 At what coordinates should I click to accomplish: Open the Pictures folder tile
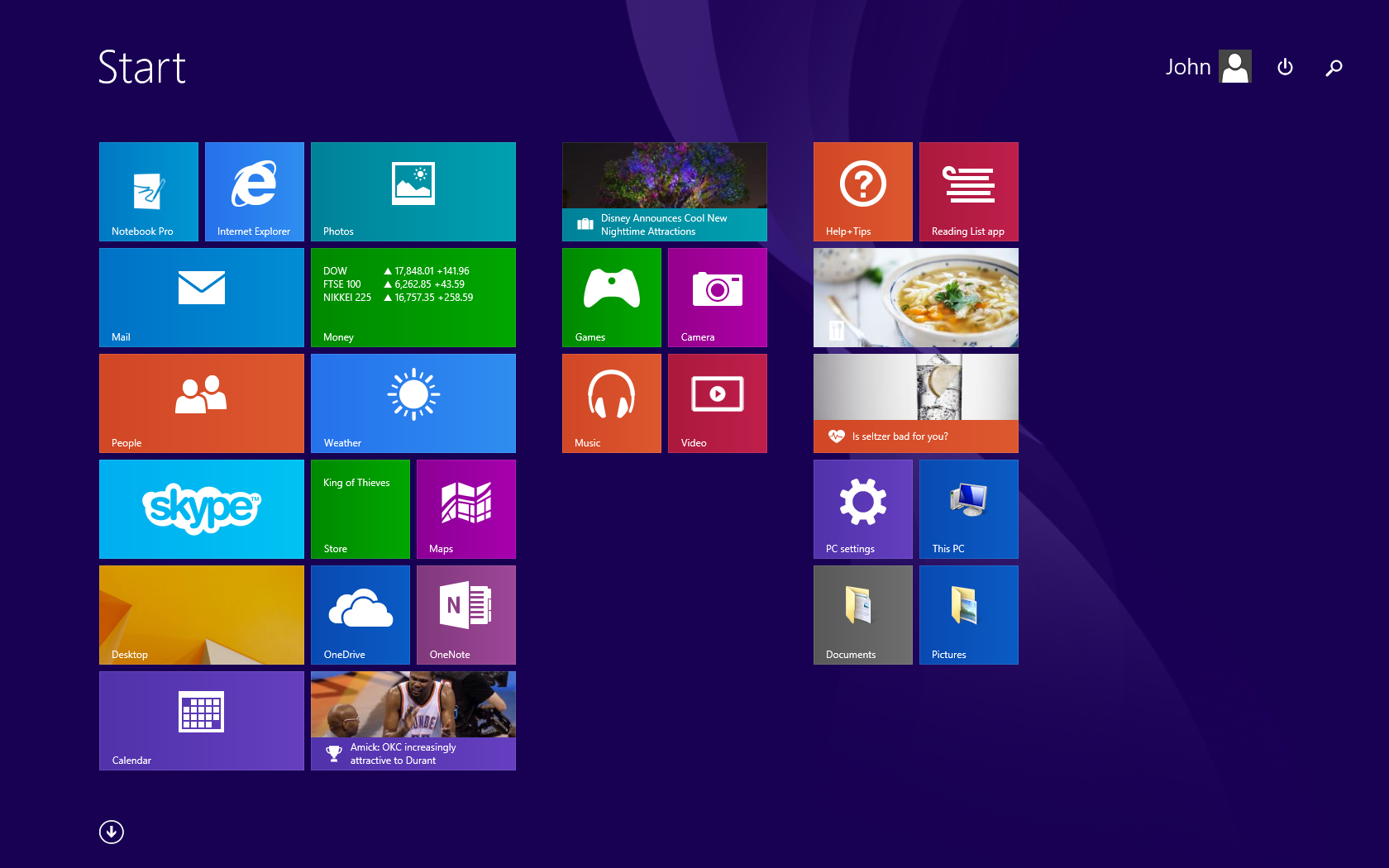(x=969, y=615)
